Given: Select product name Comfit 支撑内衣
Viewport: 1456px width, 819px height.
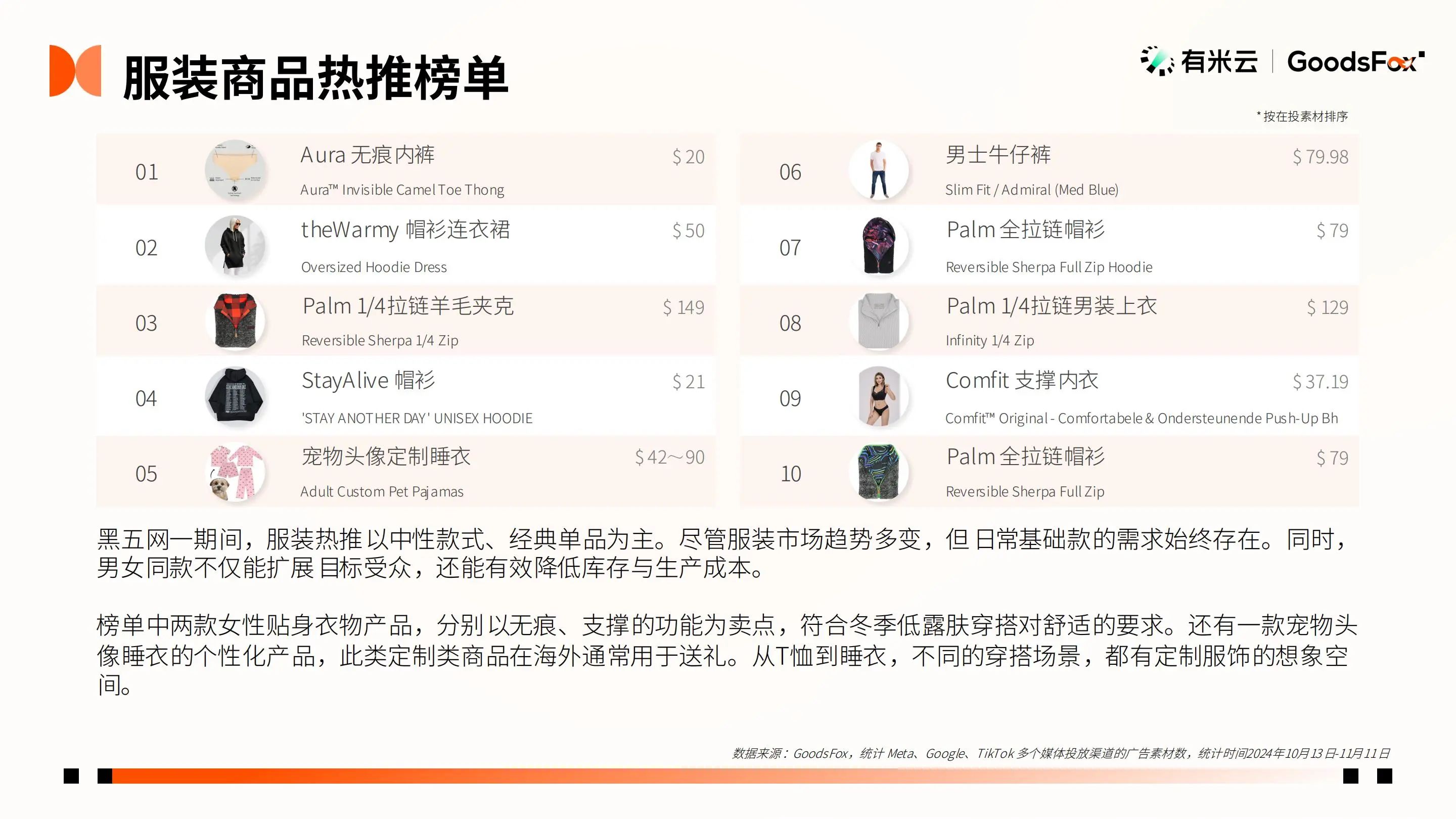Looking at the screenshot, I should 1022,380.
